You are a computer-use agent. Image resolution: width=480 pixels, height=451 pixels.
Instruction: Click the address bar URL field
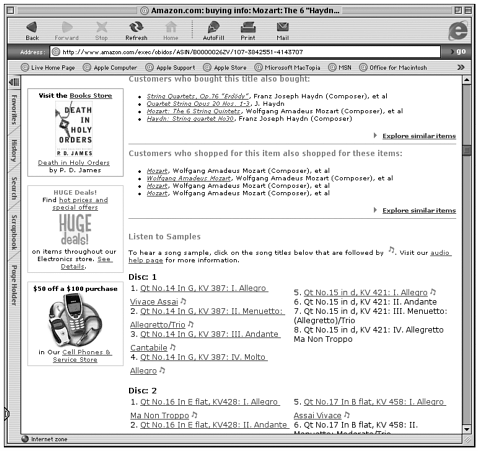coord(245,52)
